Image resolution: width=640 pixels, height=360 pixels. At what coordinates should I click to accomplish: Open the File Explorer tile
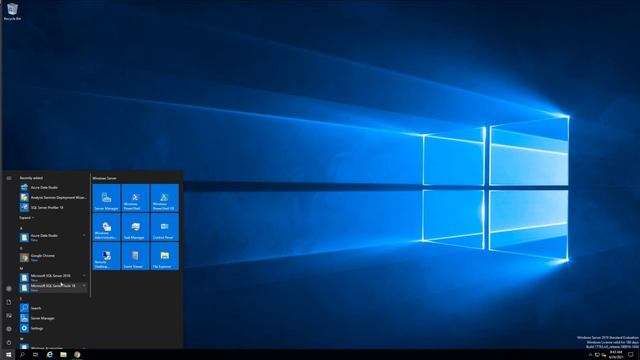[164, 256]
